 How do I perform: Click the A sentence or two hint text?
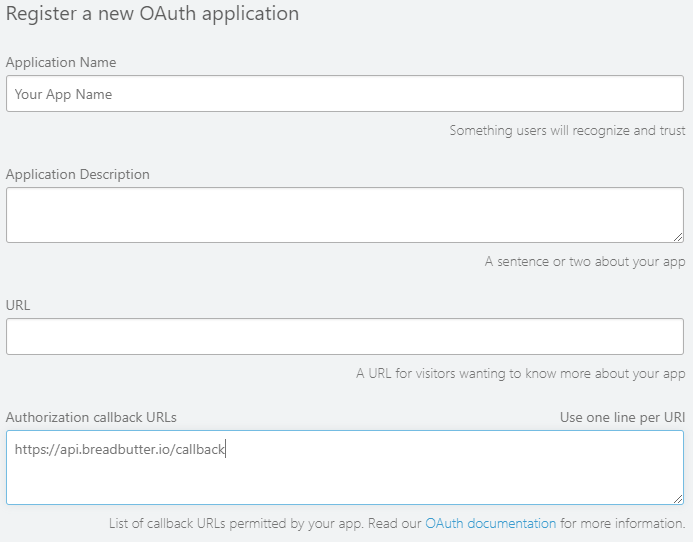coord(585,261)
